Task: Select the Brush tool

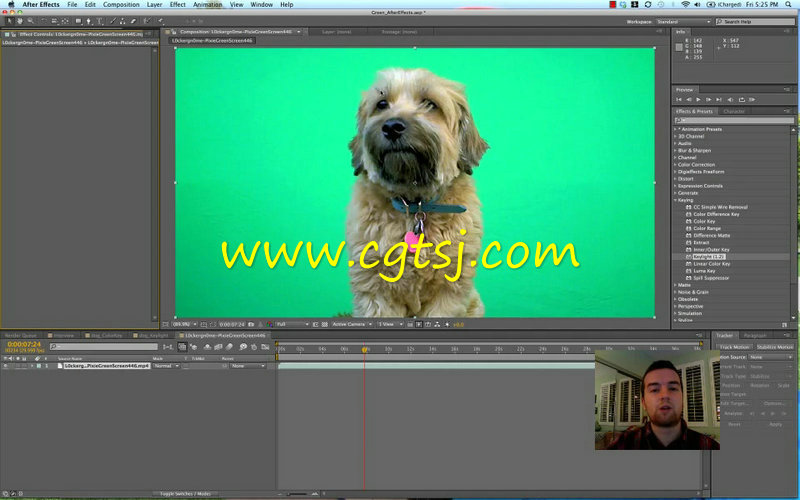Action: pos(113,21)
